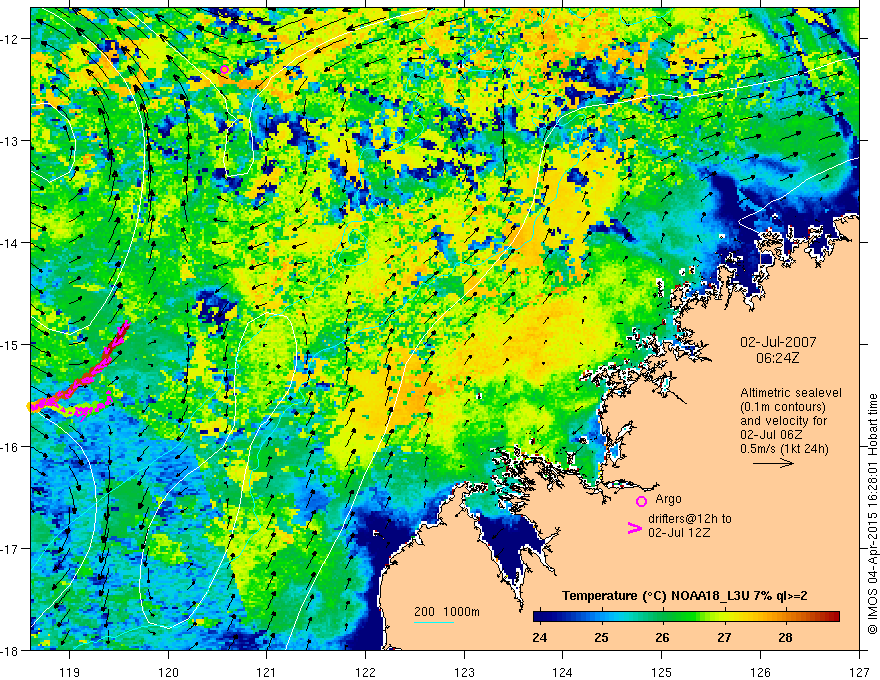Image resolution: width=880 pixels, height=680 pixels.
Task: Click the time label 06:24Z
Action: [x=777, y=358]
